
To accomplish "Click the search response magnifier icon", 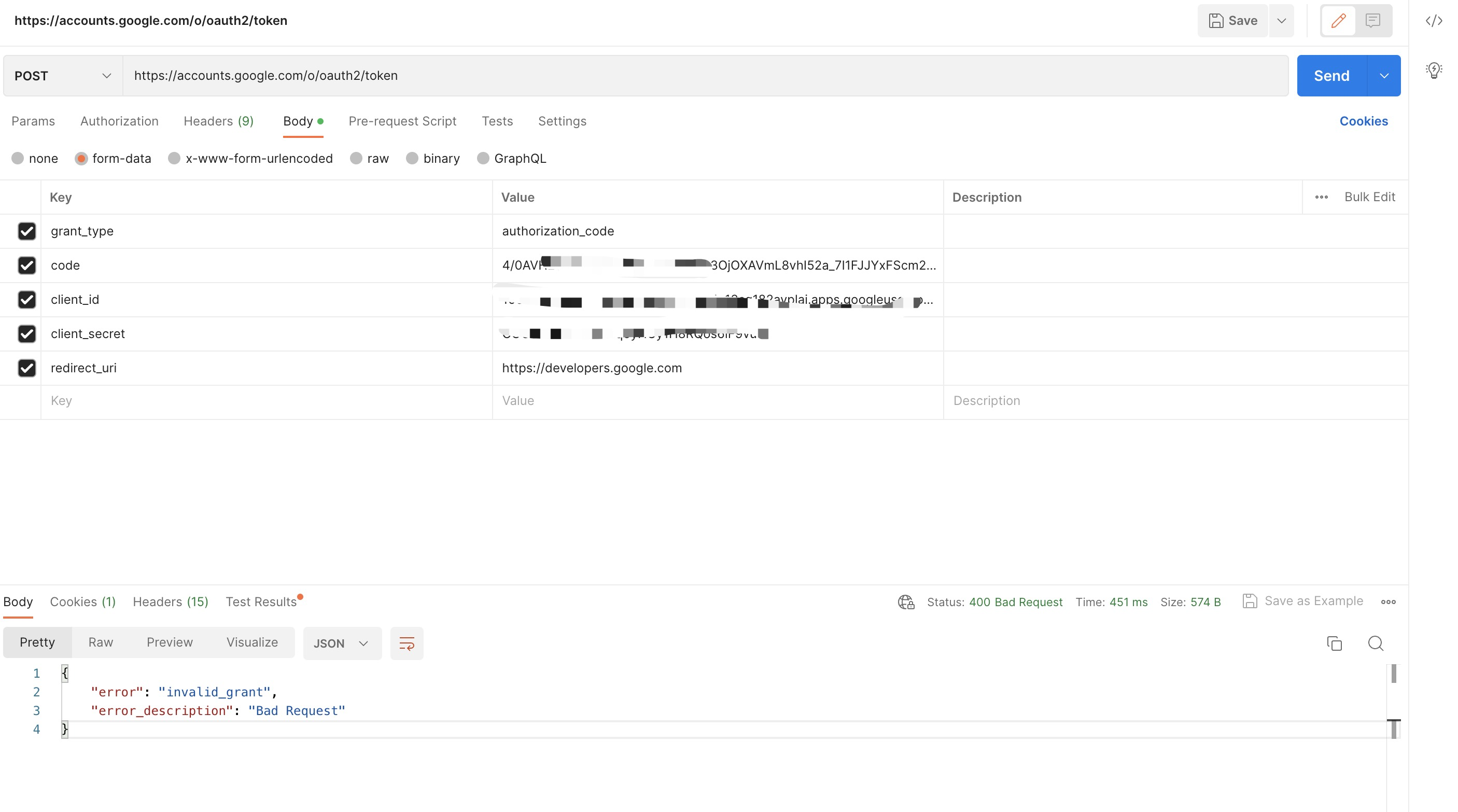I will coord(1376,643).
